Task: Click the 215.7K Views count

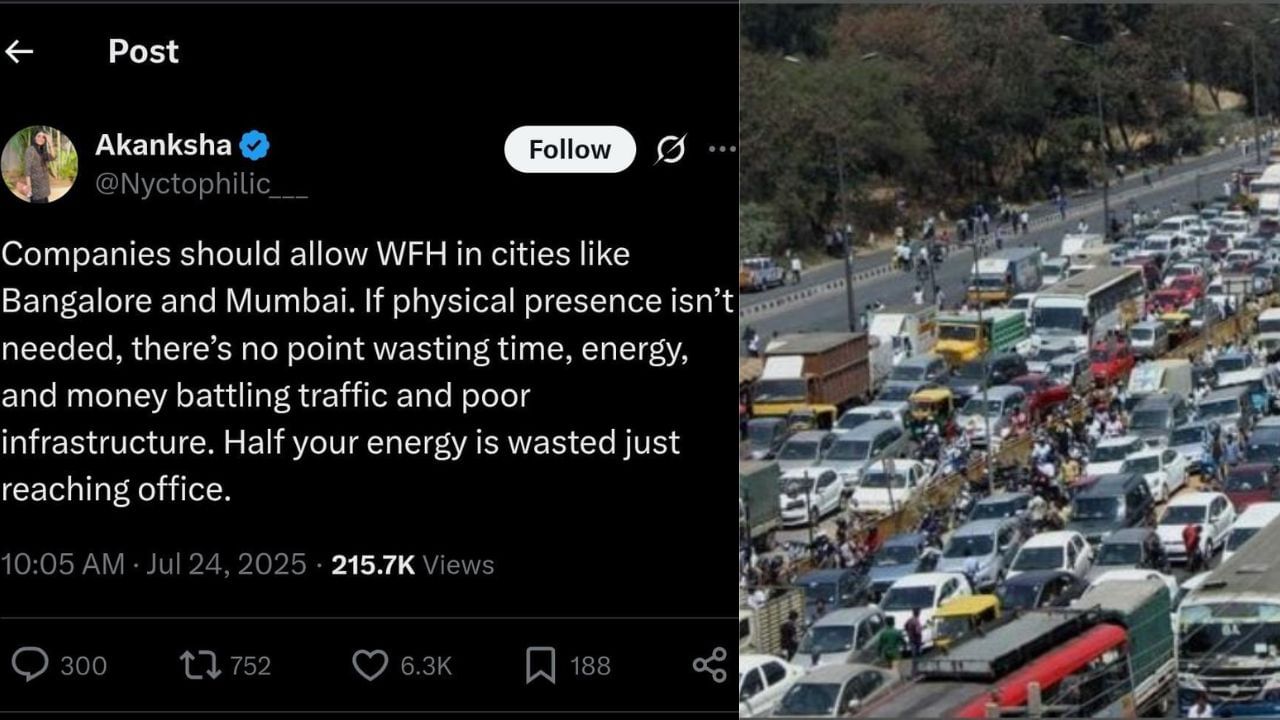Action: click(412, 565)
